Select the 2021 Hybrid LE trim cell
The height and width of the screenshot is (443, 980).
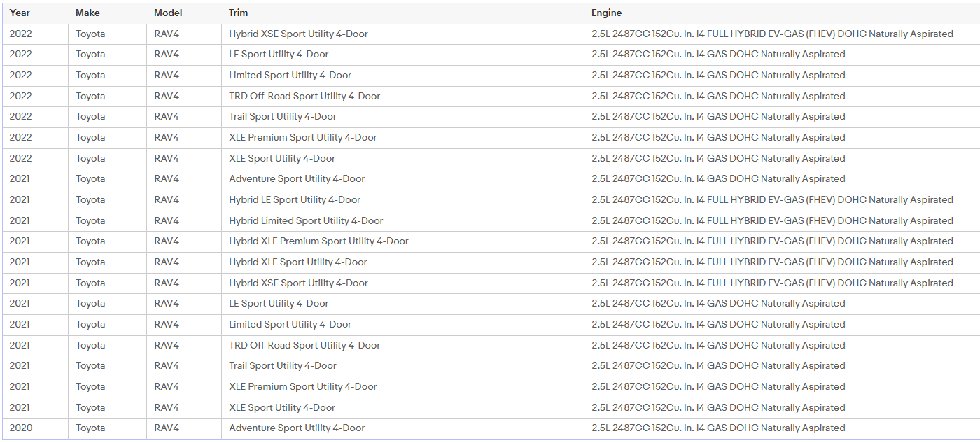(295, 200)
